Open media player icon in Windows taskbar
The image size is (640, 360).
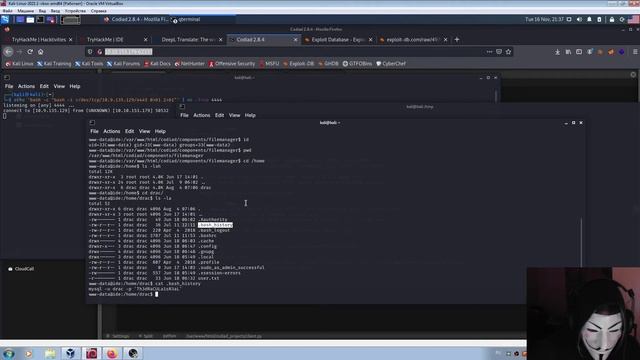tap(29, 353)
